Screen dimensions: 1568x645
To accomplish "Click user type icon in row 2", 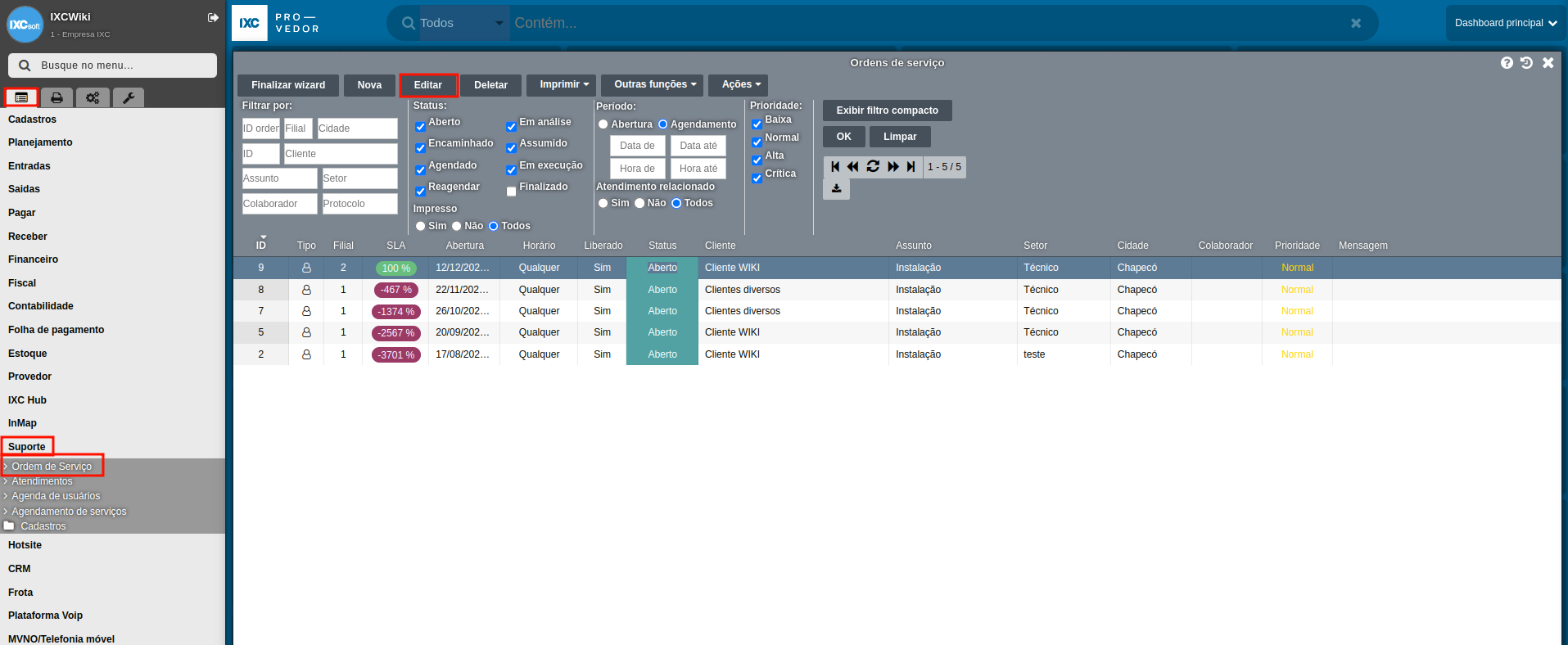I will point(306,354).
